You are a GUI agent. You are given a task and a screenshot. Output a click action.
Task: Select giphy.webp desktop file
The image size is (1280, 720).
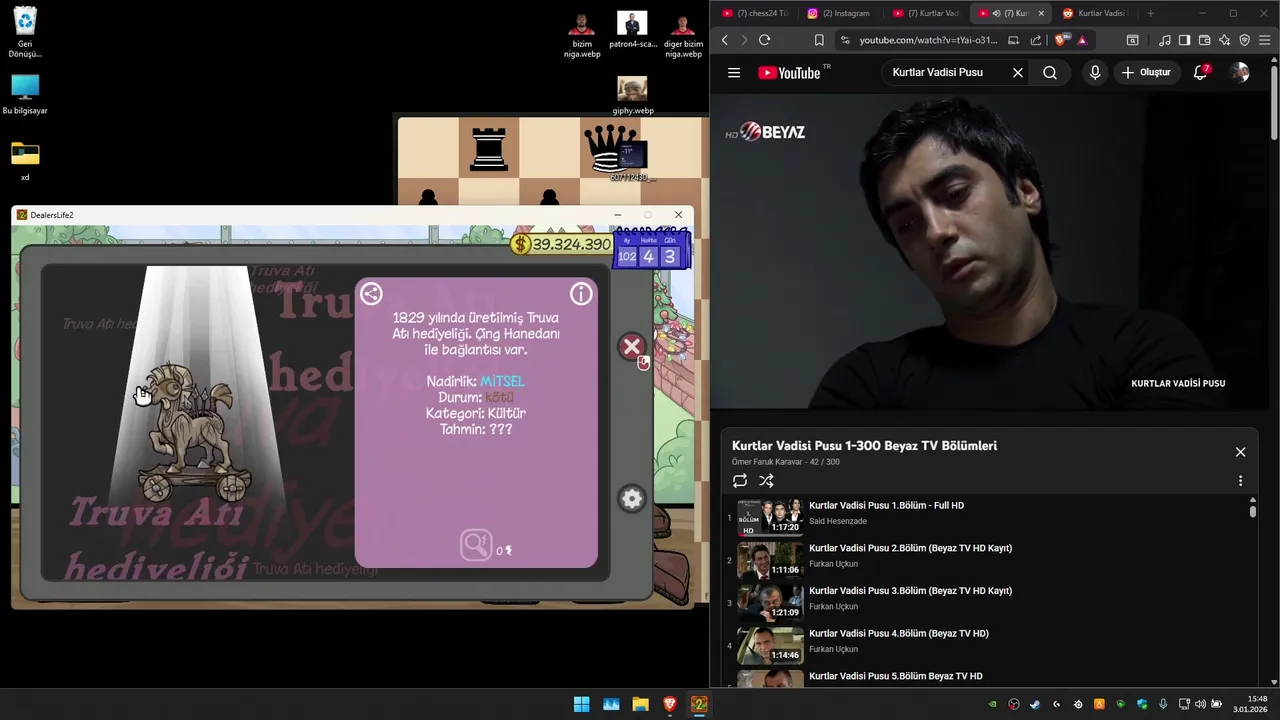(632, 96)
